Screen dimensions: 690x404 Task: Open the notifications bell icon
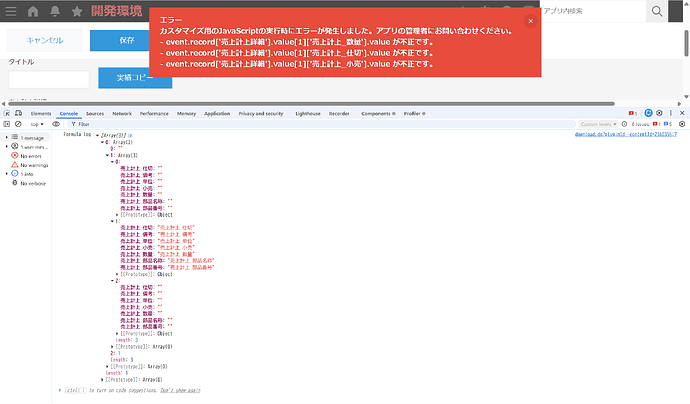[x=54, y=11]
